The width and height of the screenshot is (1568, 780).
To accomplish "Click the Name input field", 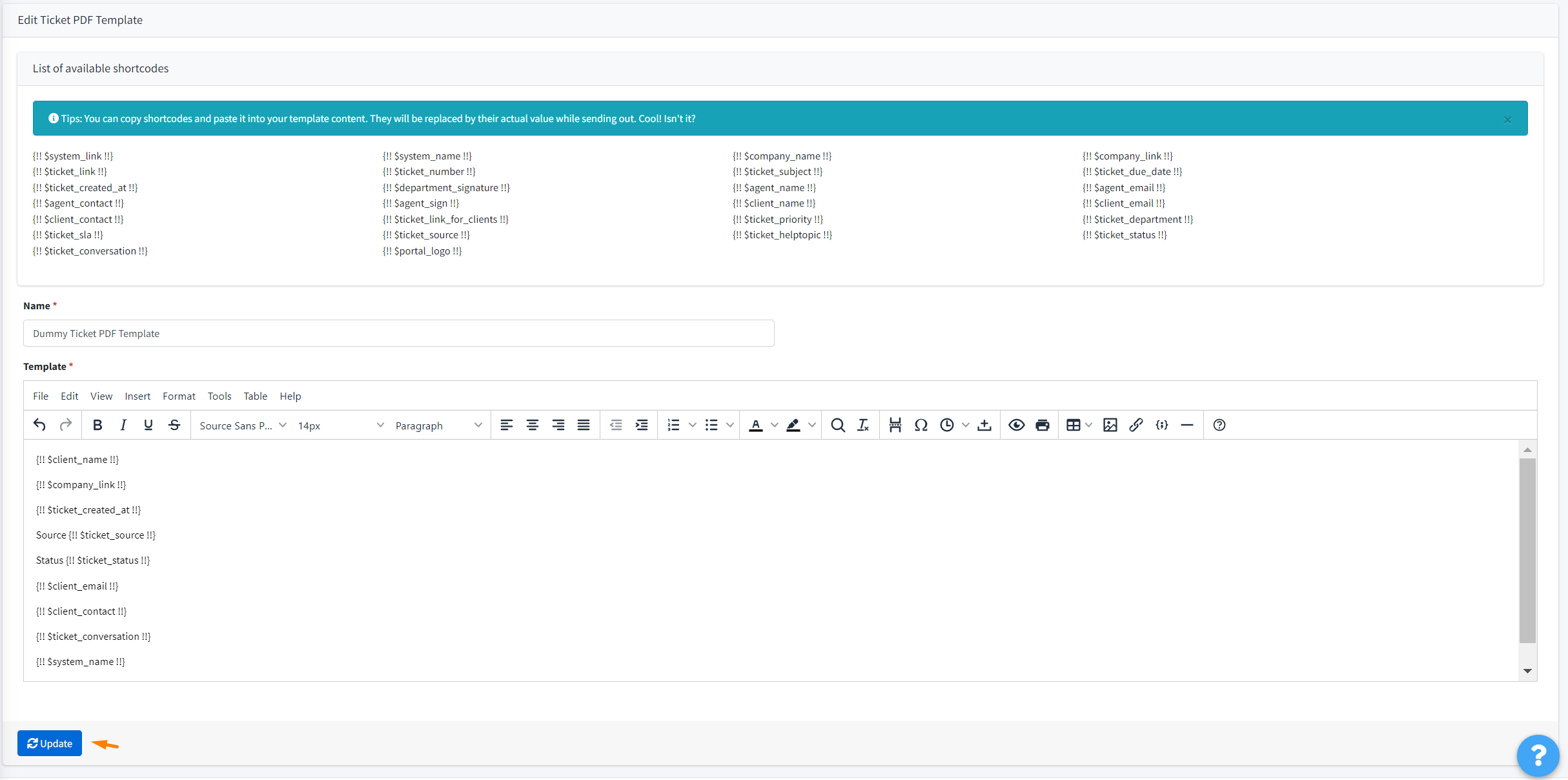I will pos(398,333).
